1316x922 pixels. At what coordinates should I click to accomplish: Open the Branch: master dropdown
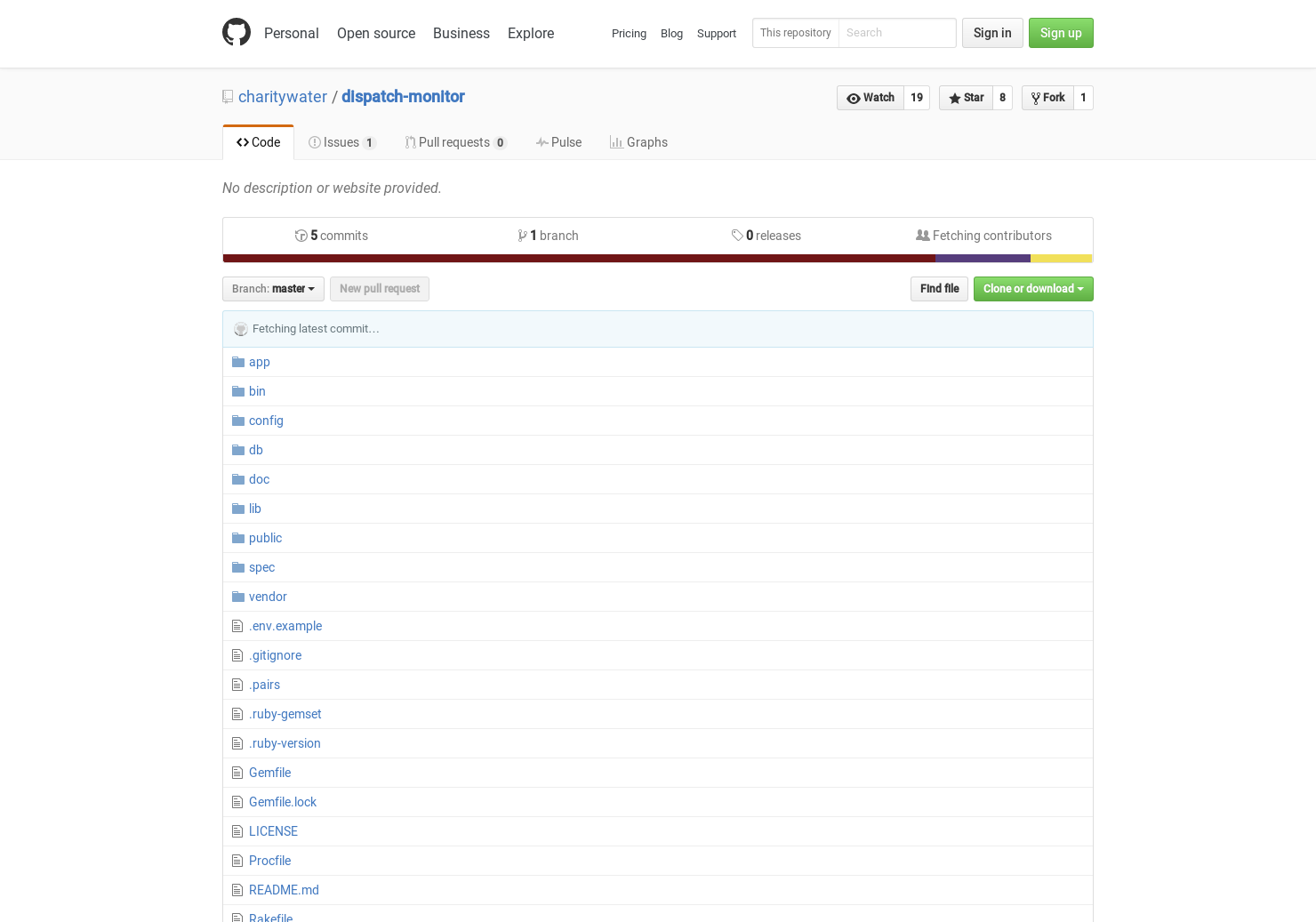click(x=273, y=289)
